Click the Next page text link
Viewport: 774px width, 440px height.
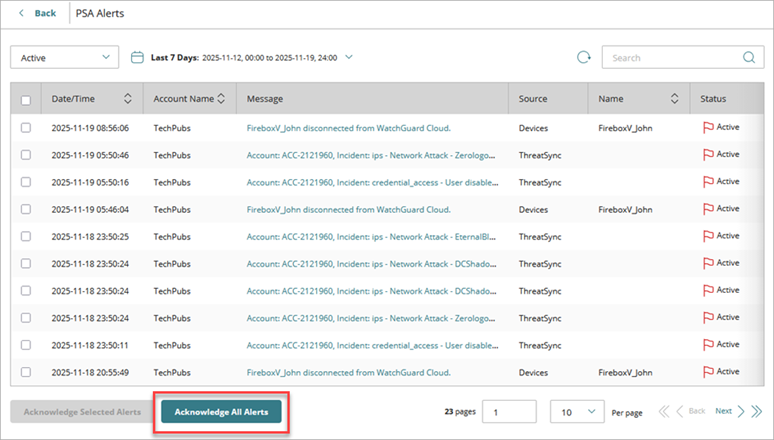723,411
